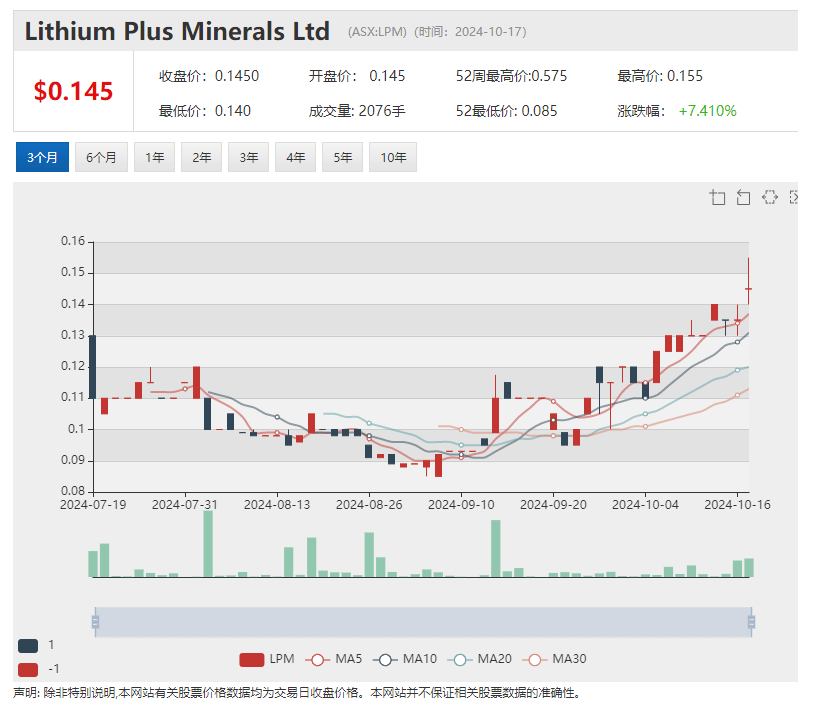
Task: Click the 2024-10-04 axis date
Action: 645,505
